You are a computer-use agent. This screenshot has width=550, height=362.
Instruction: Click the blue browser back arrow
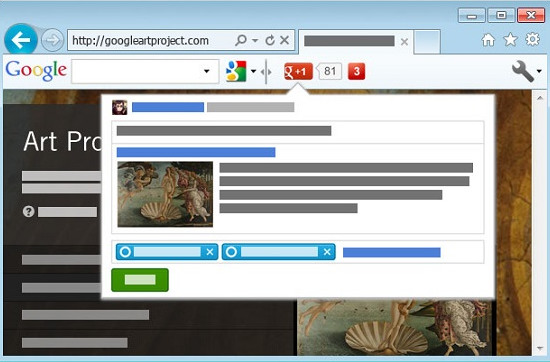[x=21, y=40]
